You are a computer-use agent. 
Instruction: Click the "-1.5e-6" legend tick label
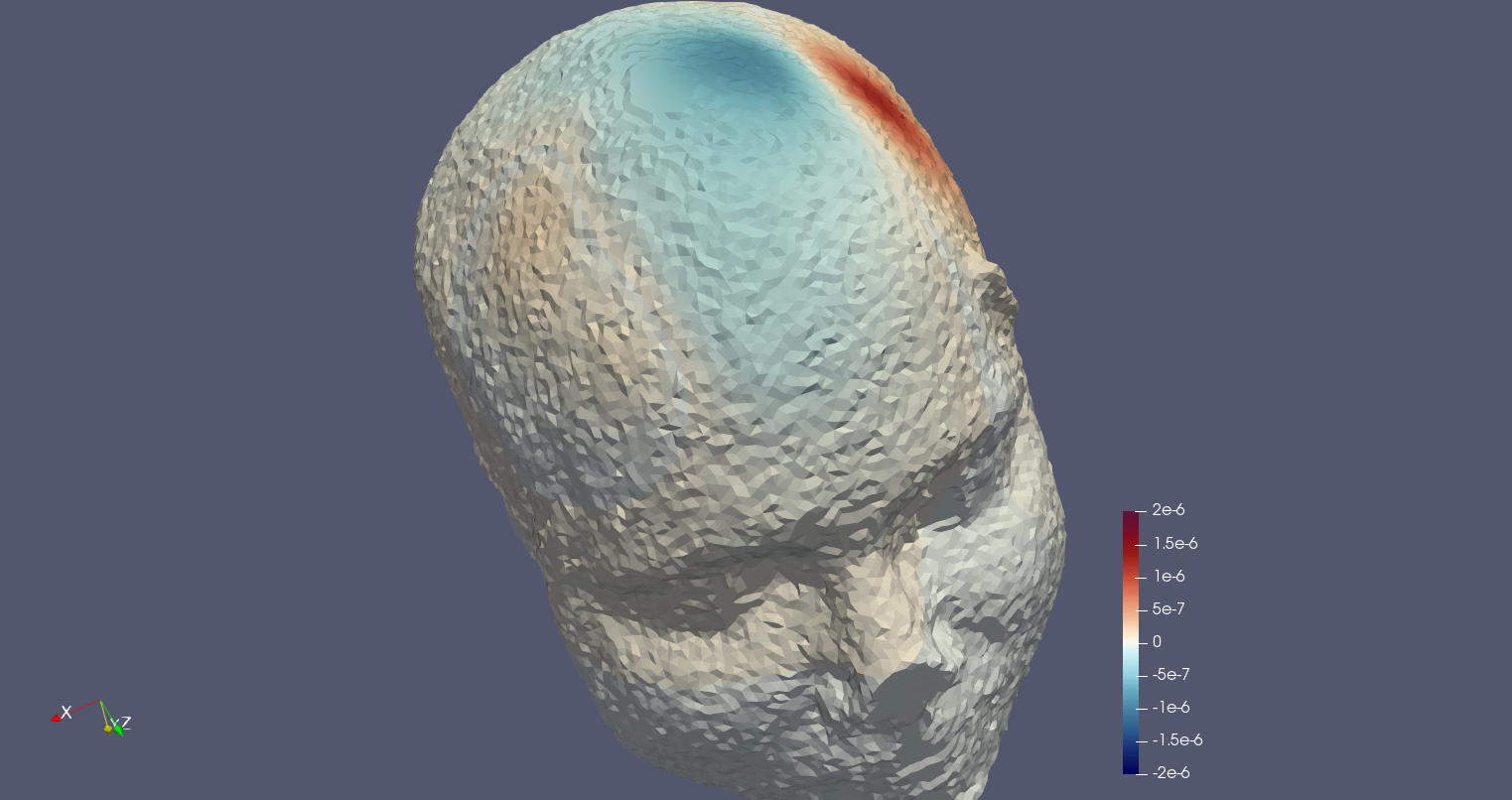[1177, 739]
